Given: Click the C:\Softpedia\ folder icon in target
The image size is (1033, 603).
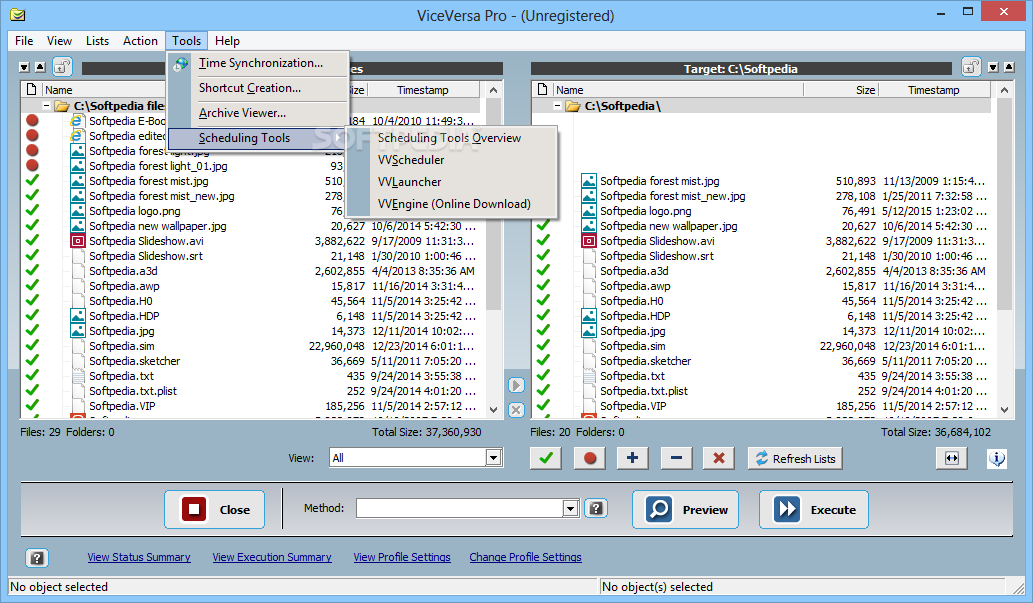Looking at the screenshot, I should pos(572,106).
